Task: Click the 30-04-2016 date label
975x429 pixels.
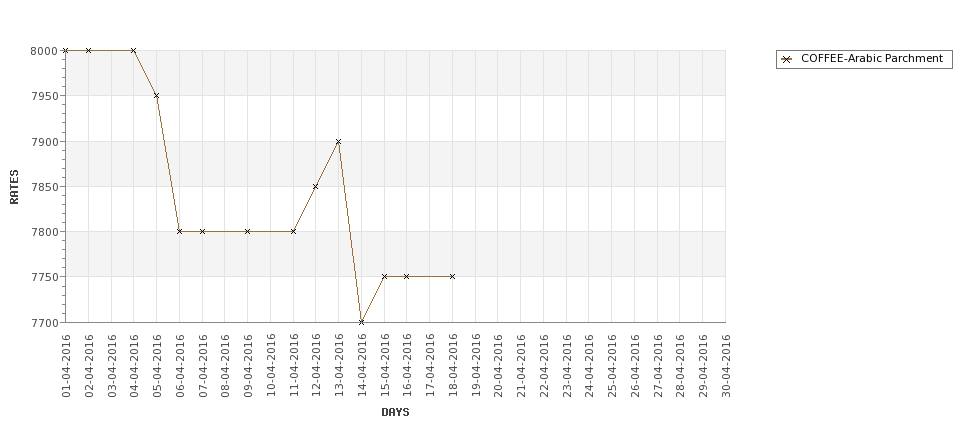Action: pos(726,366)
